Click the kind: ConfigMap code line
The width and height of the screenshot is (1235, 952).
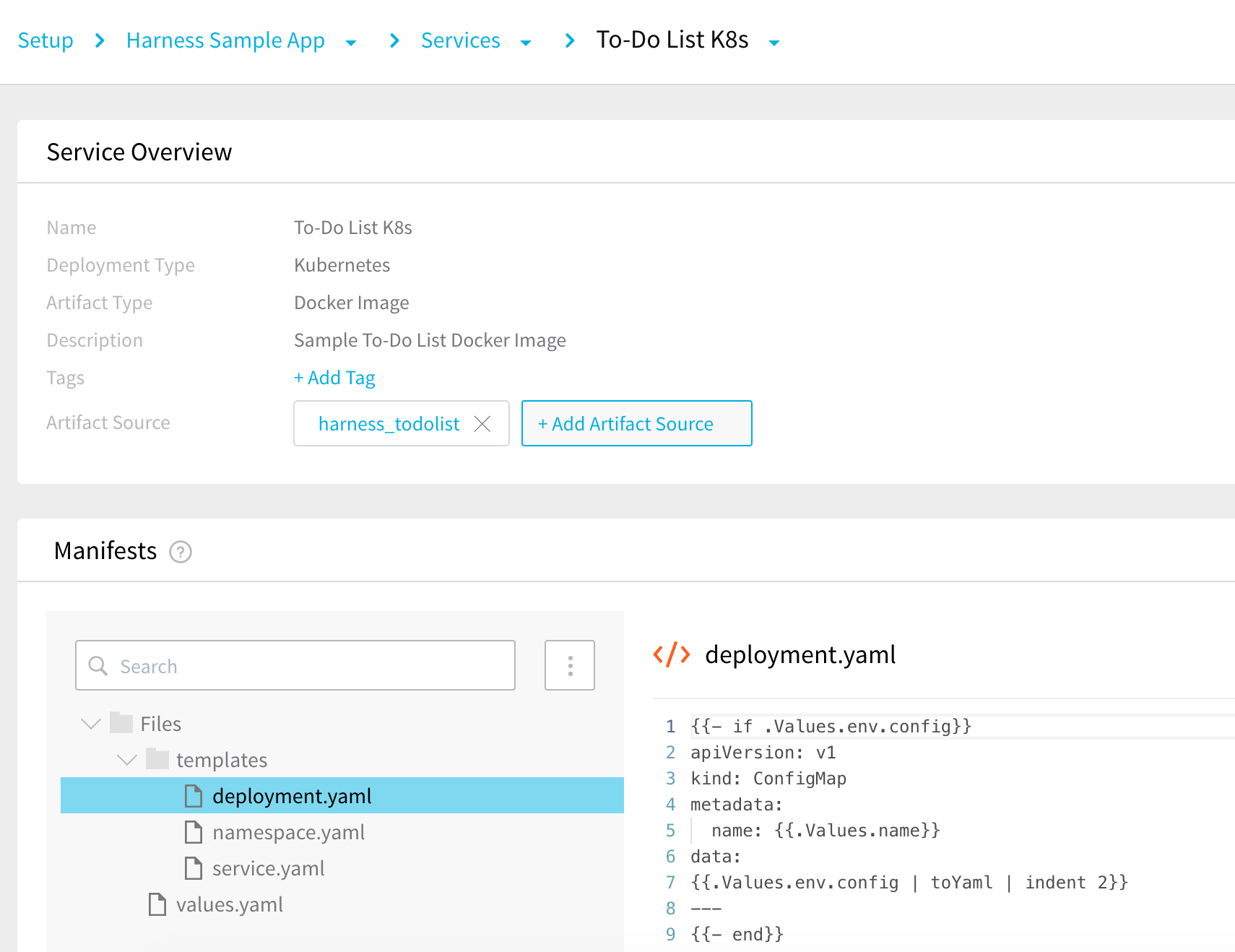point(768,779)
